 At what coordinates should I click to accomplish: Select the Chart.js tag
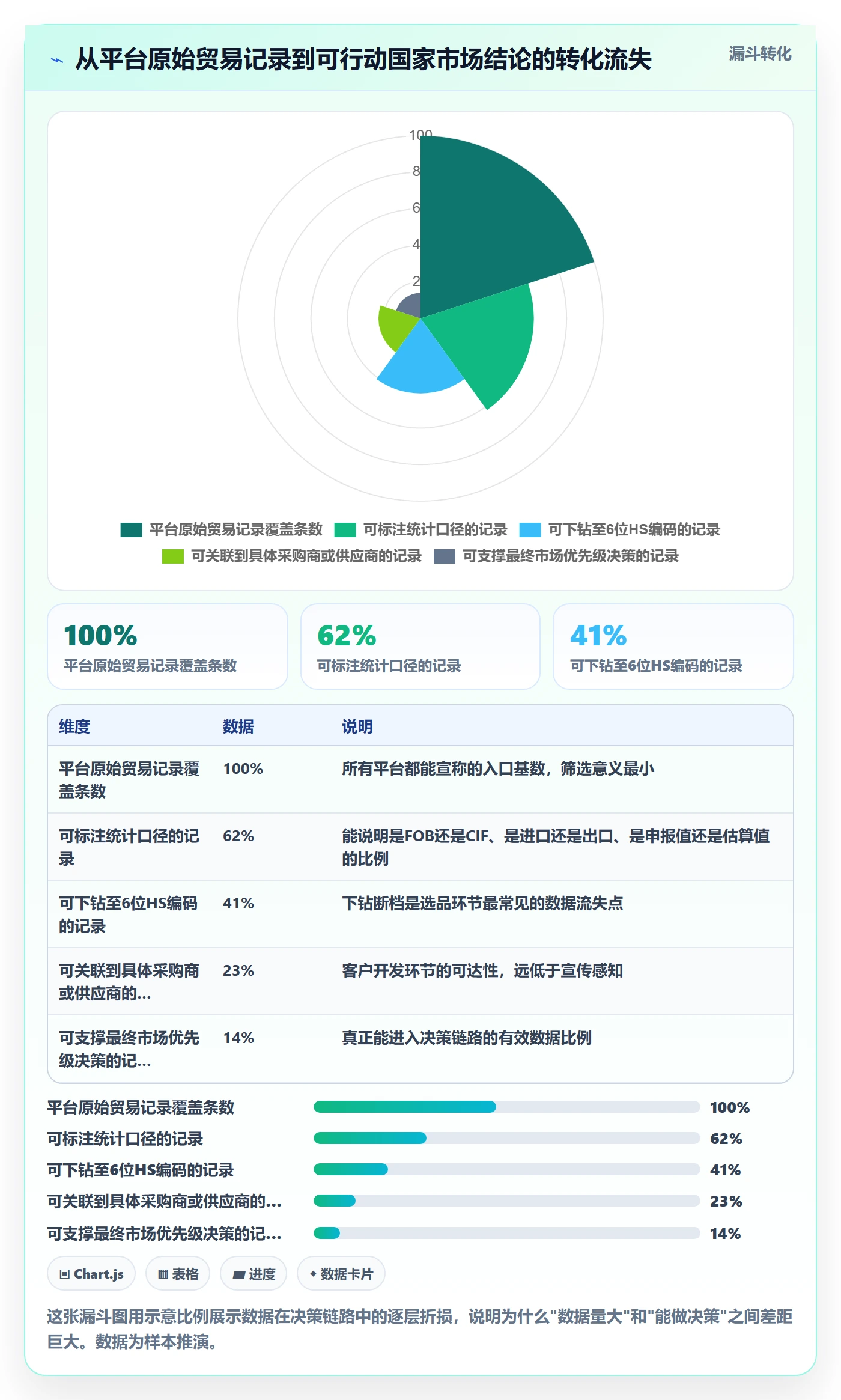91,1273
